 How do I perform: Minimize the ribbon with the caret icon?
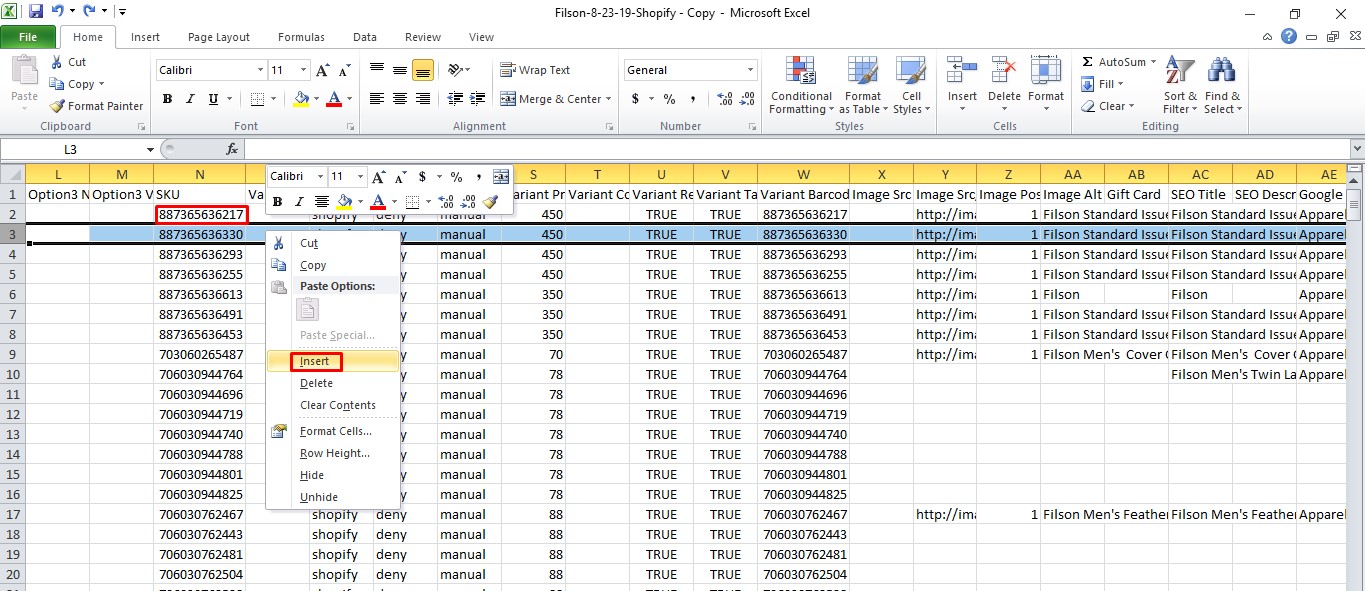[1269, 36]
